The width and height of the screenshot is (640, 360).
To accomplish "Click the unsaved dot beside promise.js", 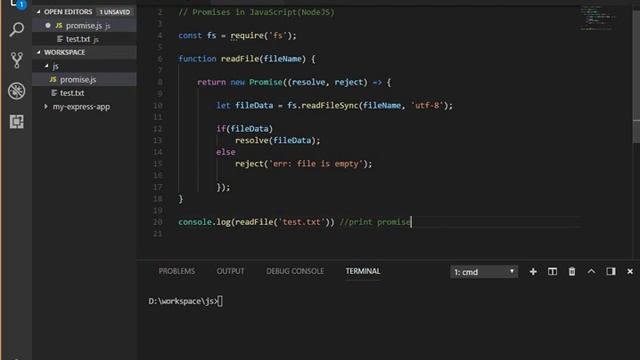I will [48, 25].
